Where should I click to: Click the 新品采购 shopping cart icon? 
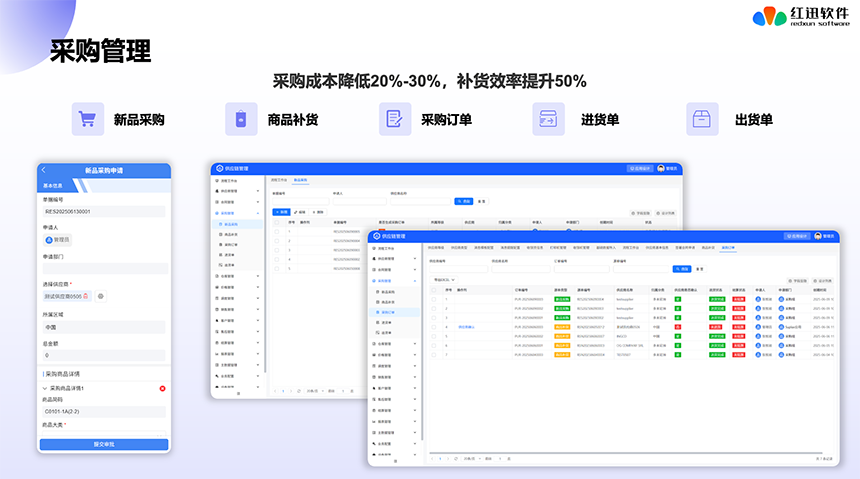point(88,119)
